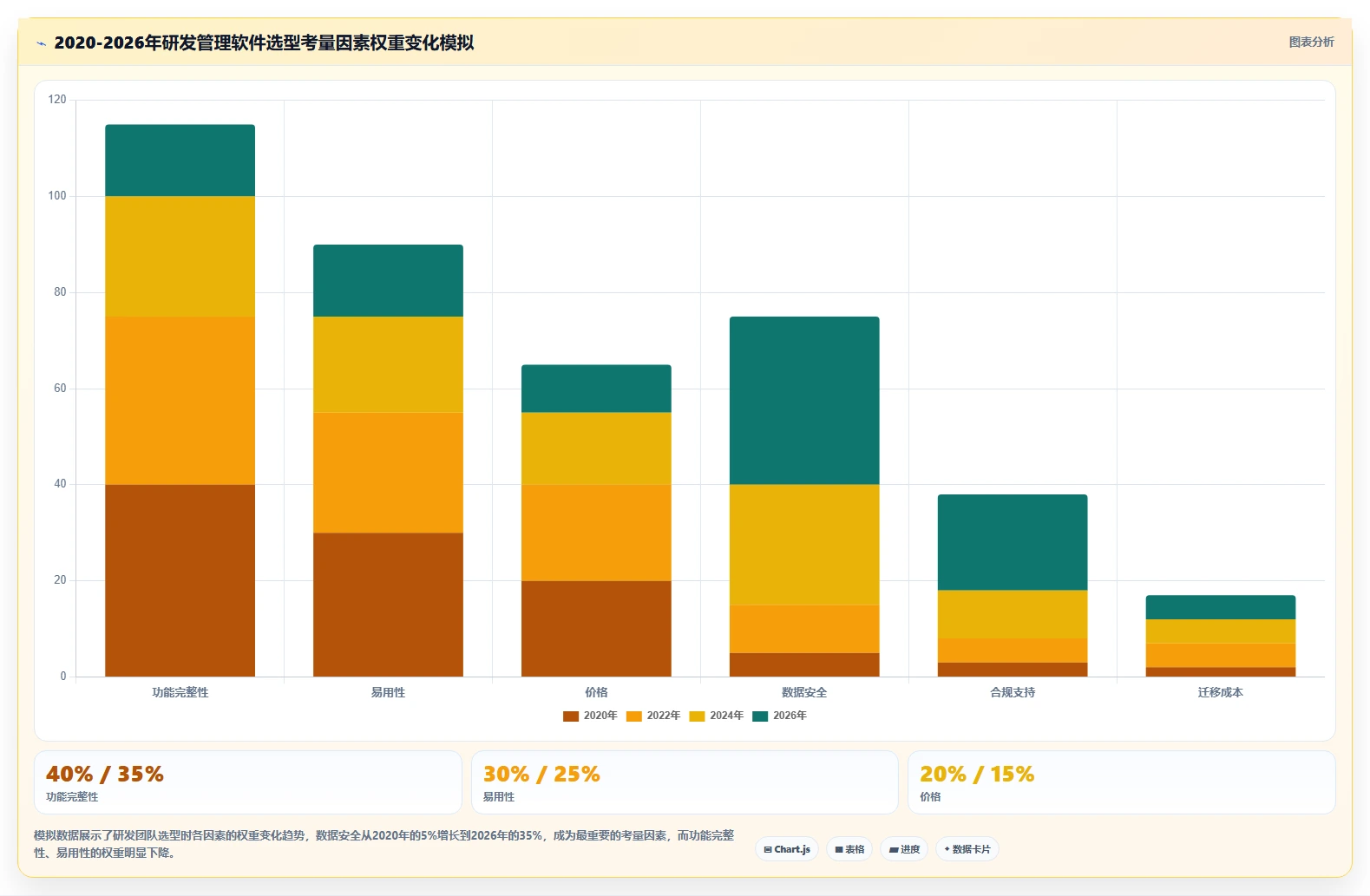Select the 2020年 segment of 功能完整性 bar
The width and height of the screenshot is (1370, 896).
coord(180,580)
